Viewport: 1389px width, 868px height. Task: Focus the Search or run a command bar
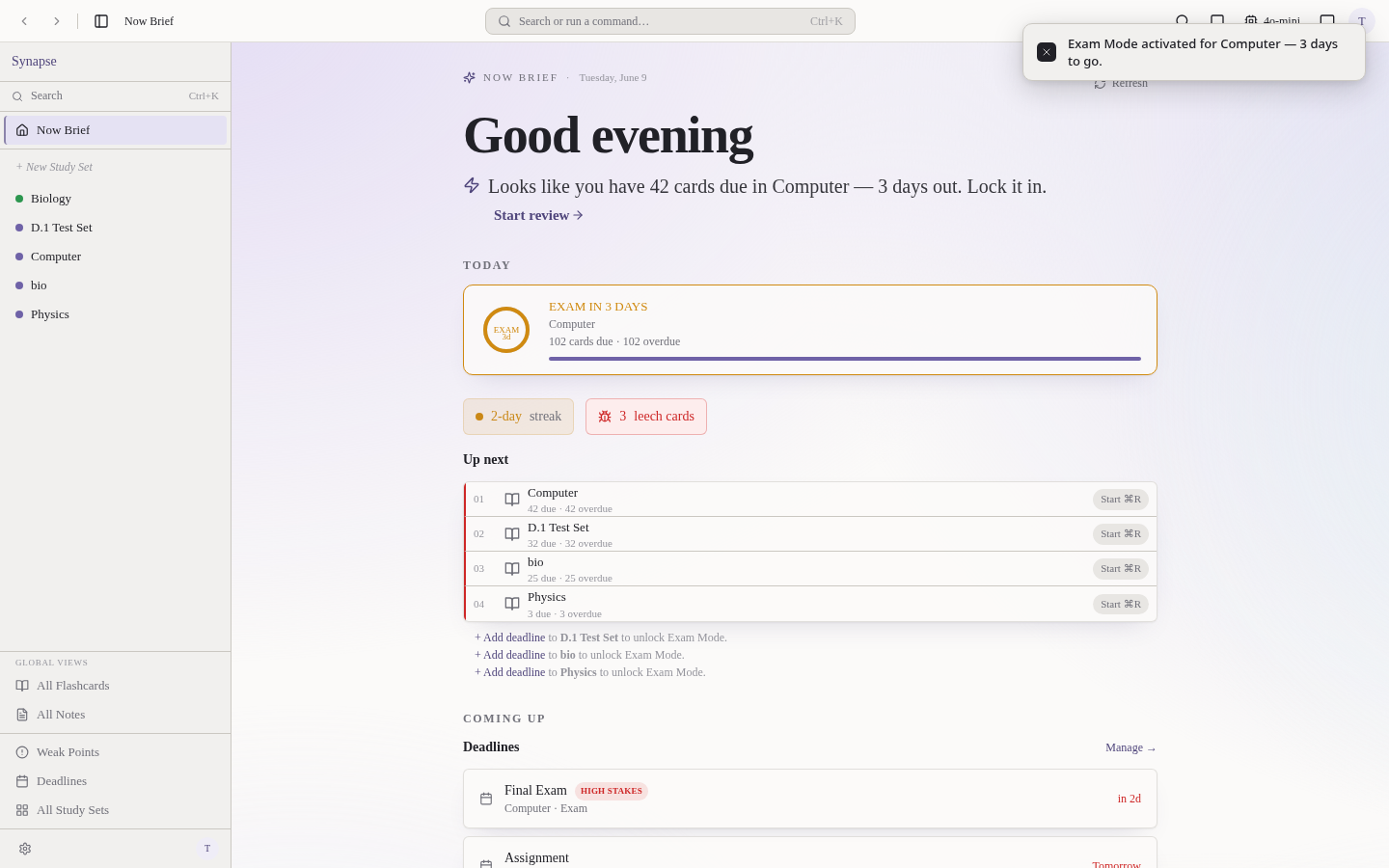point(670,21)
